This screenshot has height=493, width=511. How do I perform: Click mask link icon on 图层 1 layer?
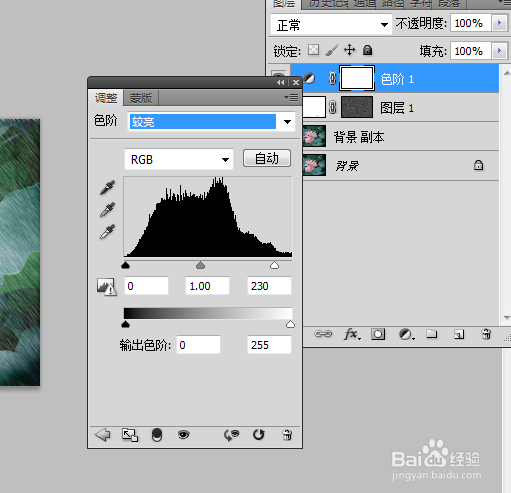tap(332, 107)
